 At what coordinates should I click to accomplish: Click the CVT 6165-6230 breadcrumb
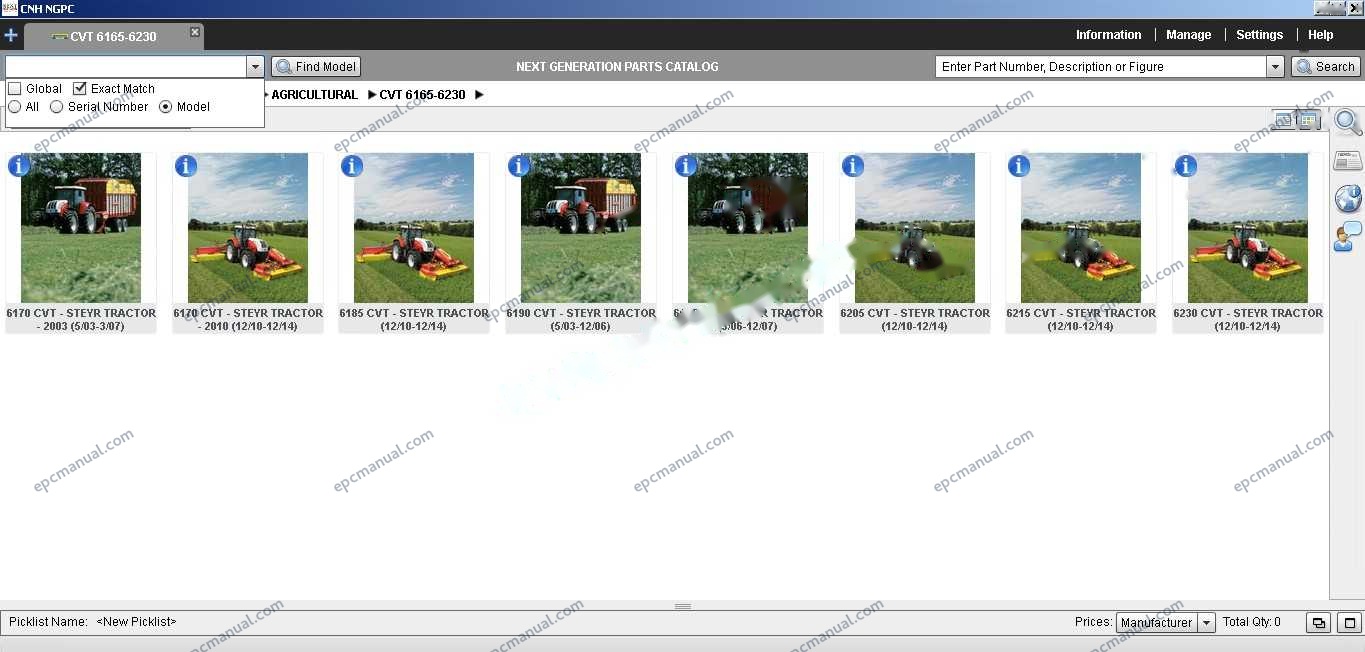pyautogui.click(x=422, y=95)
